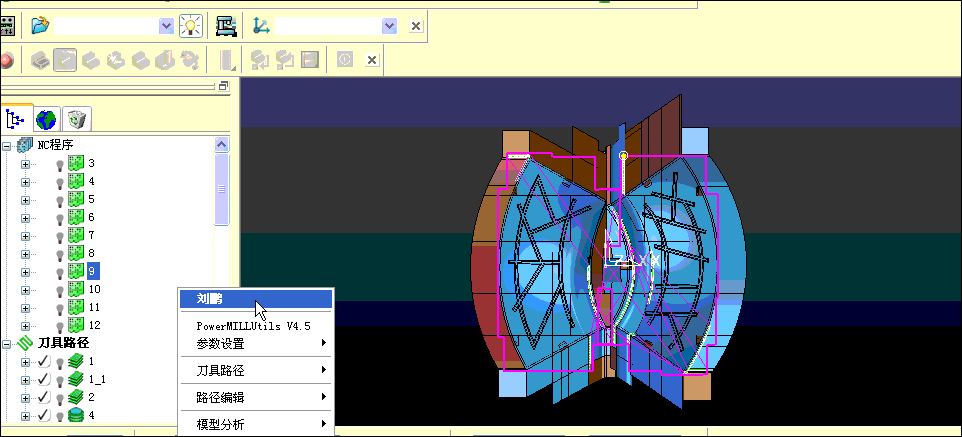
Task: Click the greyed cycle-arrows icon in second toolbar
Action: pyautogui.click(x=190, y=60)
